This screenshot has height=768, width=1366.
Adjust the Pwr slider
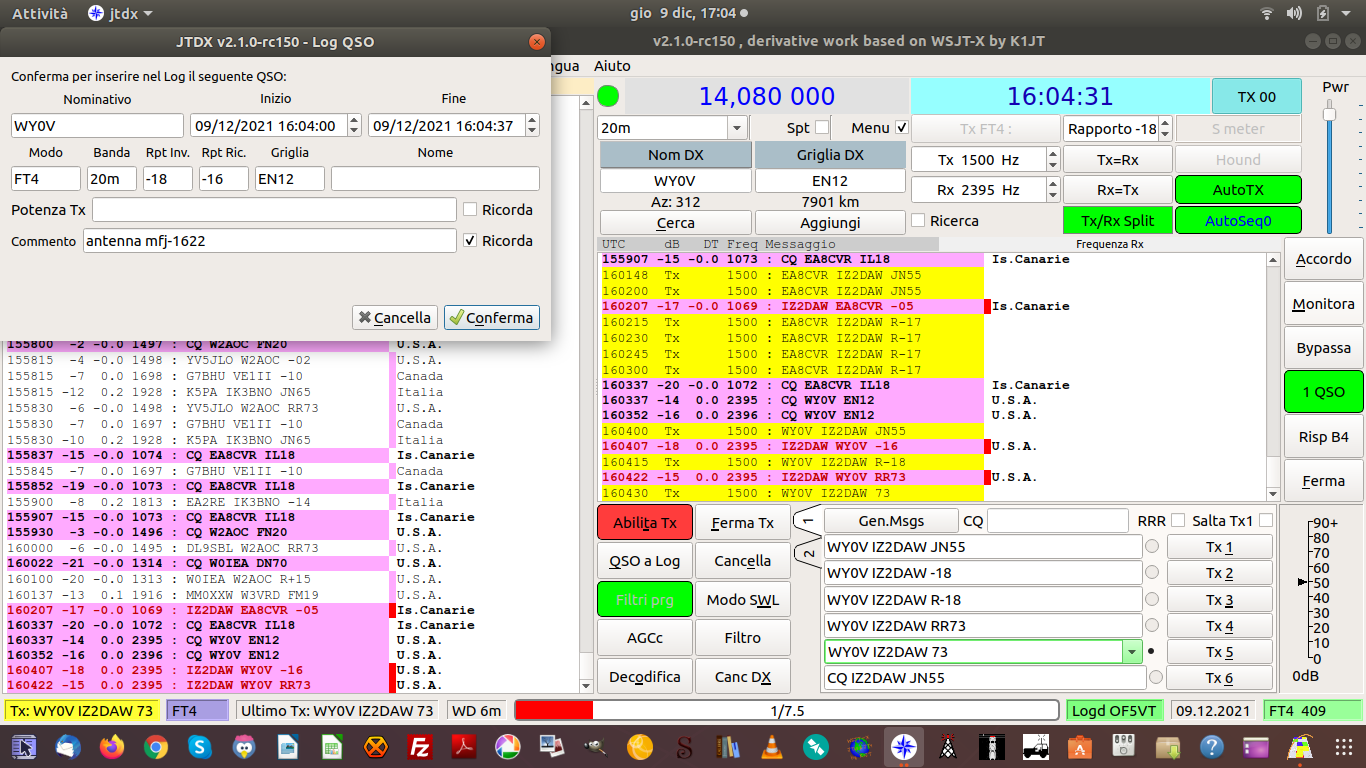[x=1329, y=116]
